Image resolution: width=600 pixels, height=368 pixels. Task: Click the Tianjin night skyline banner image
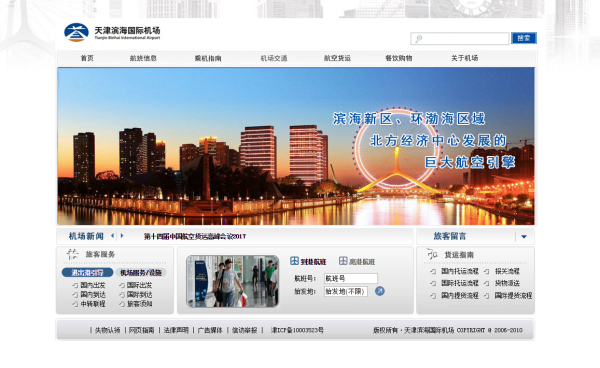296,146
